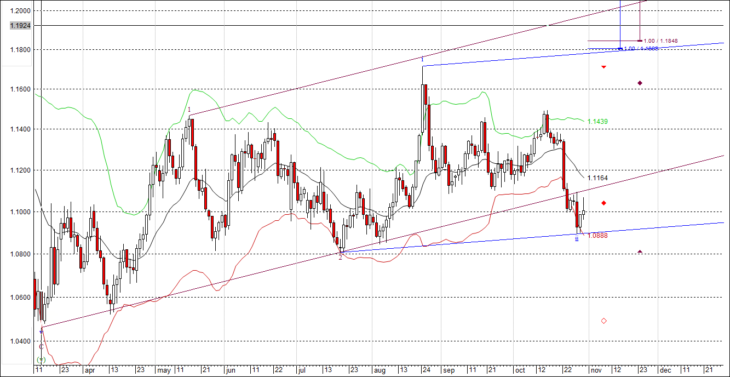Image resolution: width=730 pixels, height=377 pixels.
Task: Click the red down-triangle forecast marker
Action: [604, 67]
